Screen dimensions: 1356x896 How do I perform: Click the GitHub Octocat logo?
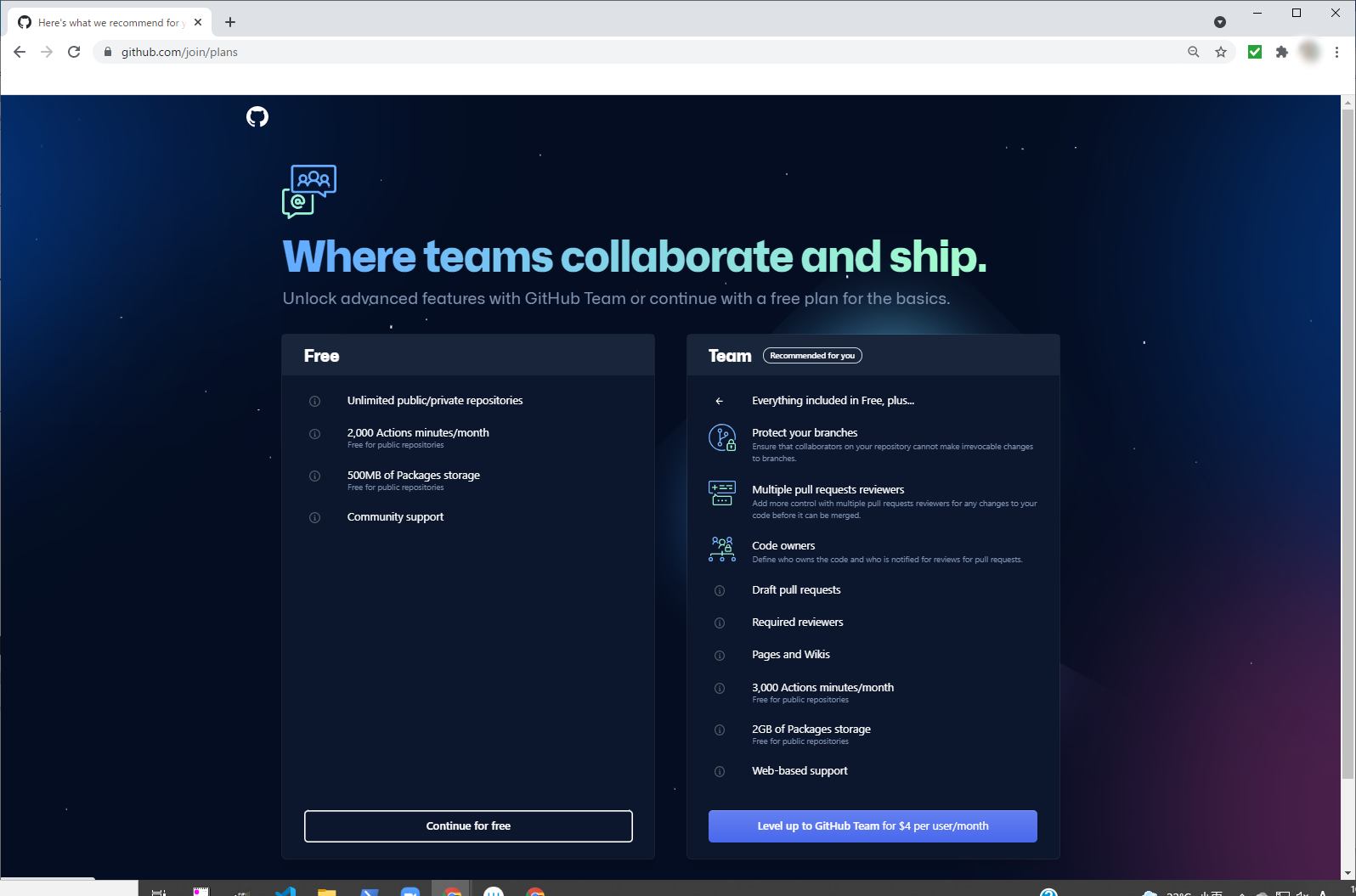click(257, 116)
